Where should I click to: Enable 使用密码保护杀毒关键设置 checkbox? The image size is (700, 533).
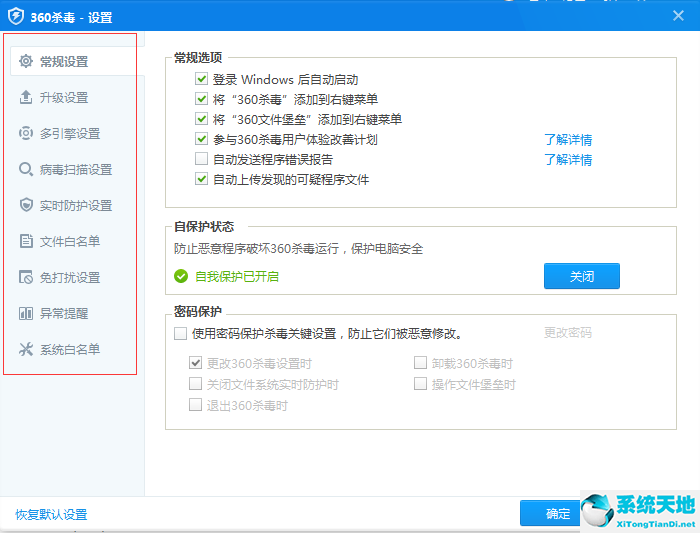180,333
